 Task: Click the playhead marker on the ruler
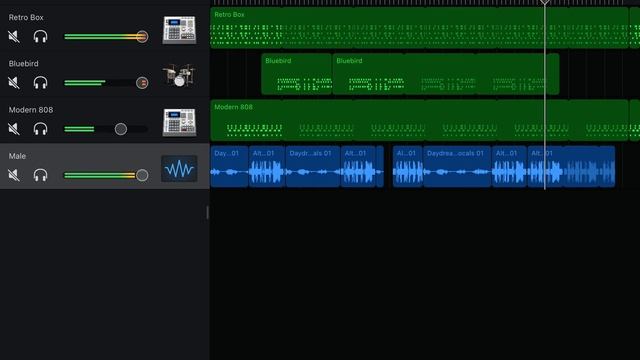coord(544,2)
